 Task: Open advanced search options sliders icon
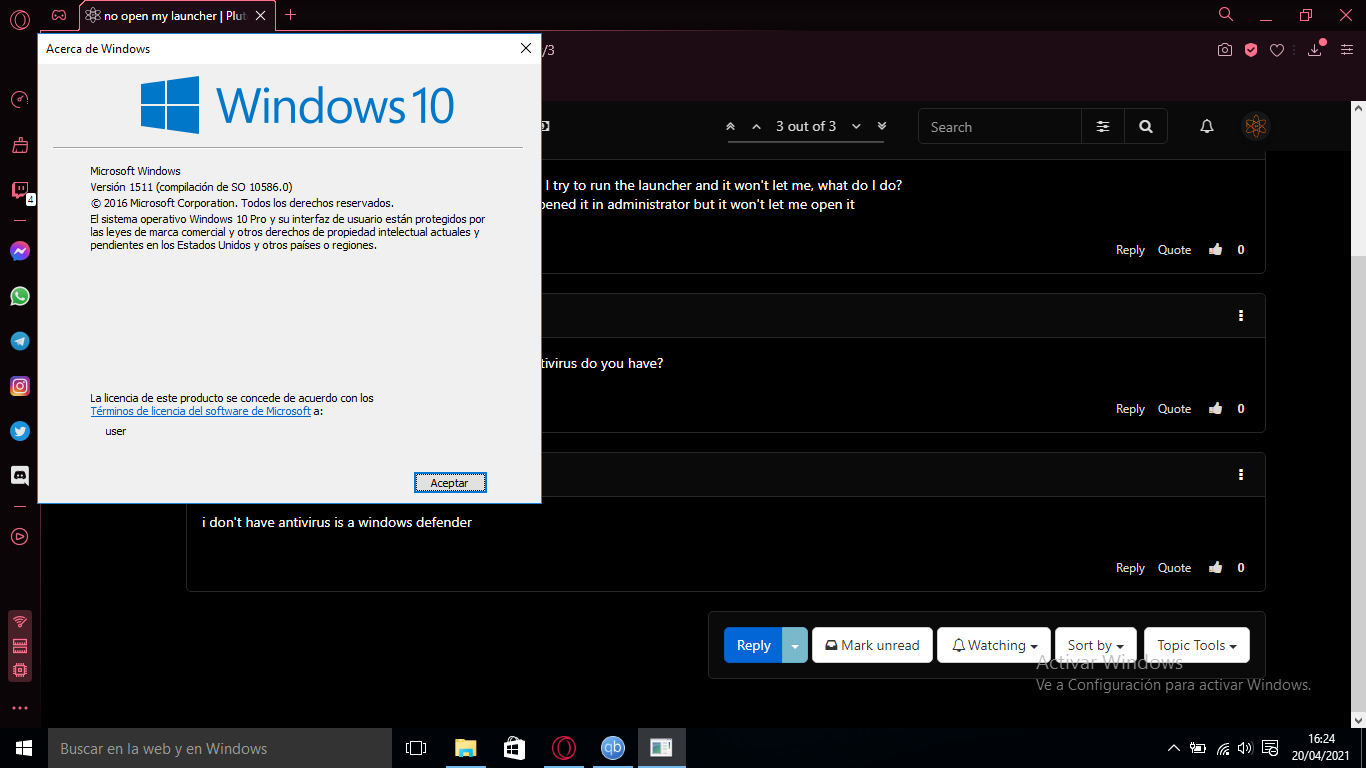pos(1103,127)
